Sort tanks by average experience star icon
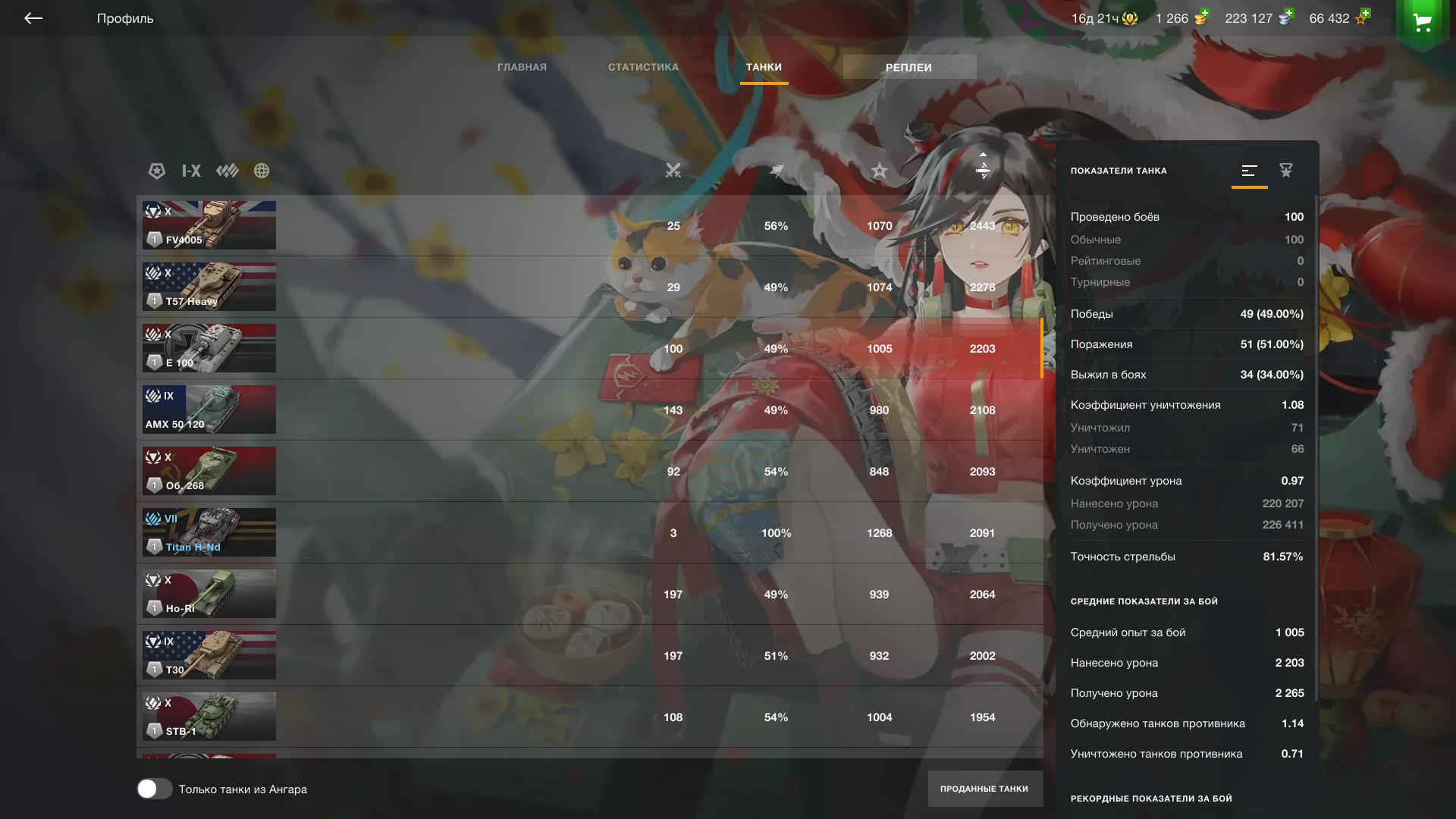Image resolution: width=1456 pixels, height=819 pixels. (880, 171)
